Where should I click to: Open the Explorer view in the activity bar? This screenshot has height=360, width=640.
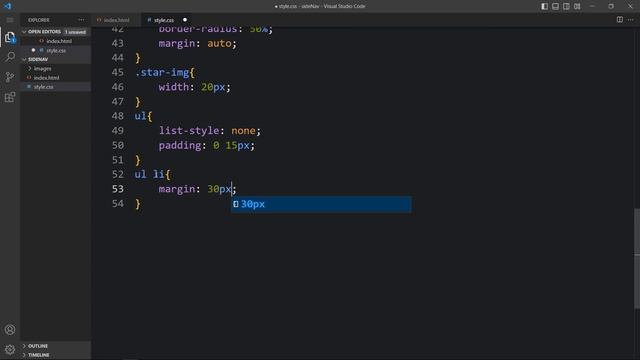pyautogui.click(x=10, y=38)
